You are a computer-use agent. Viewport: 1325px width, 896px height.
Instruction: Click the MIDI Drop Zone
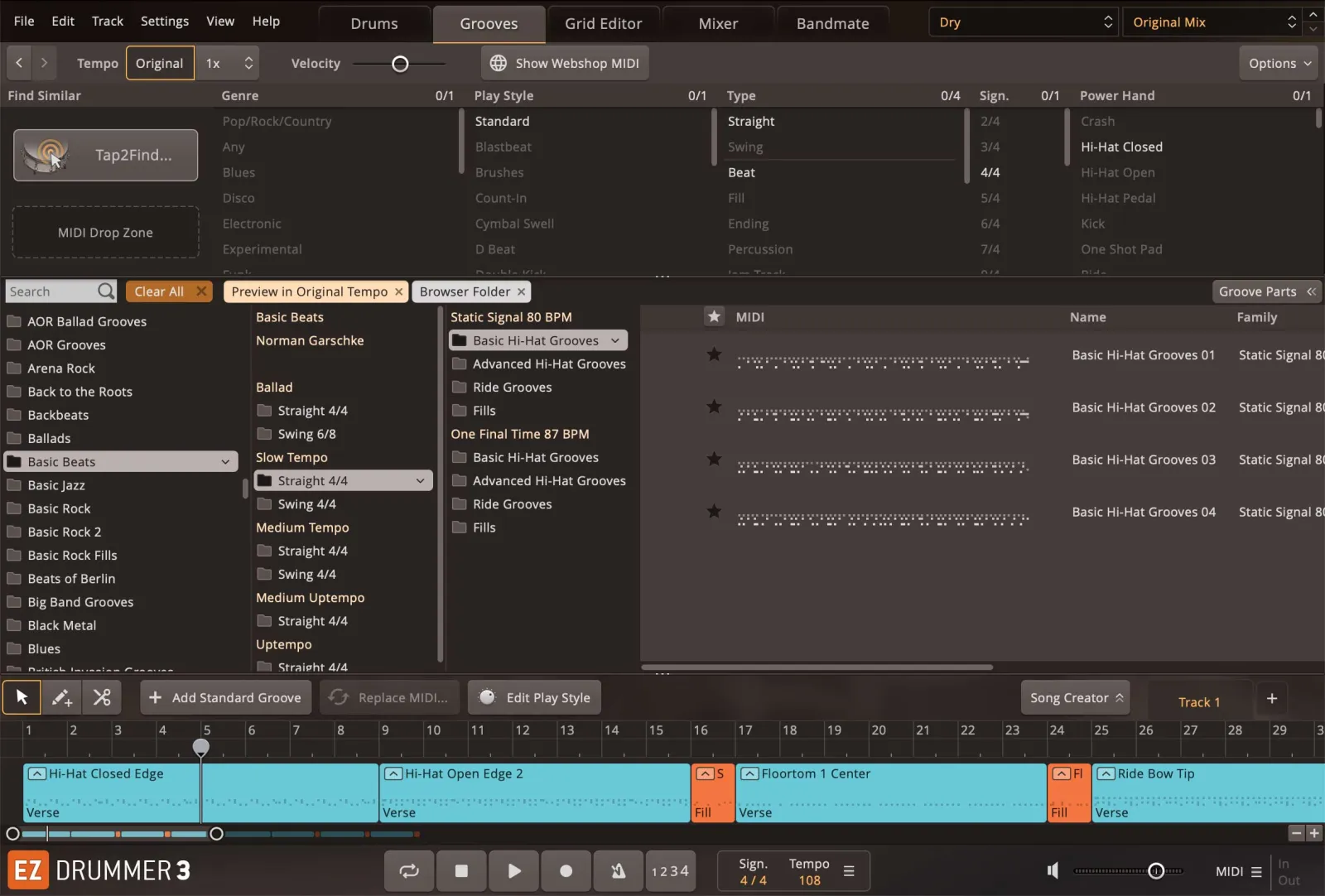[105, 233]
